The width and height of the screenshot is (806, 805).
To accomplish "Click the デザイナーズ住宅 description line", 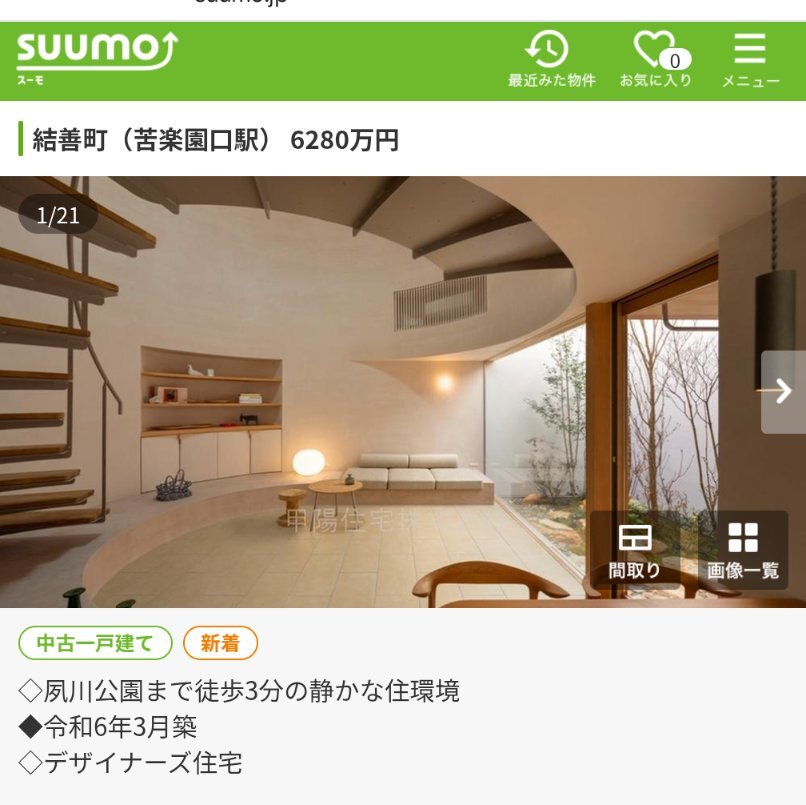I will point(131,763).
